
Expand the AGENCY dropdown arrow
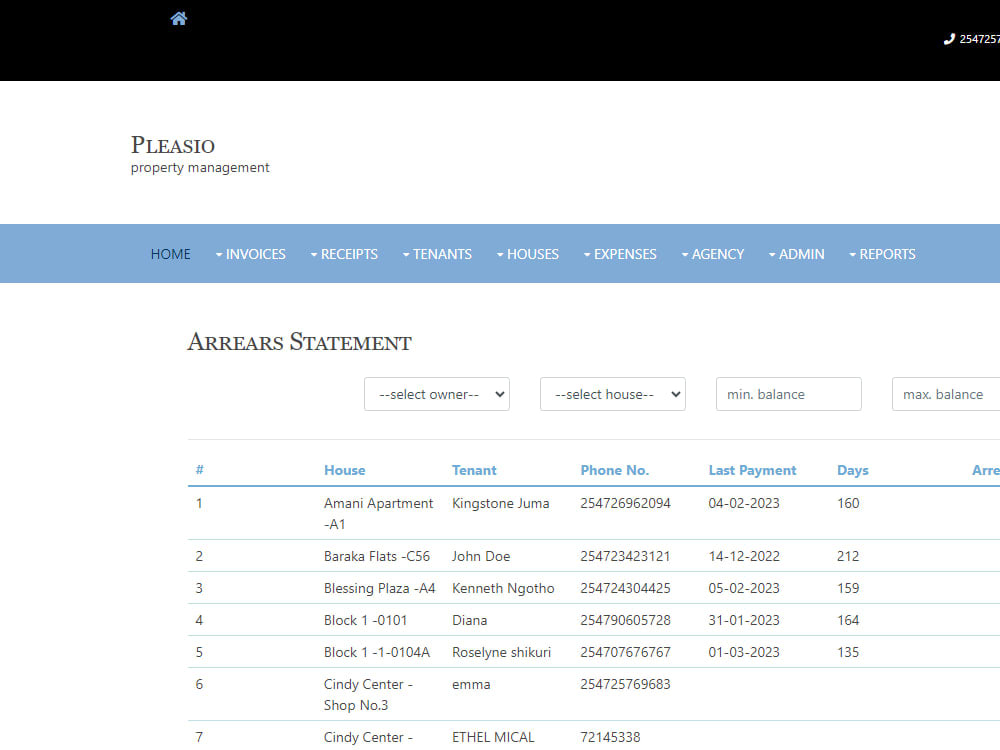[x=687, y=254]
